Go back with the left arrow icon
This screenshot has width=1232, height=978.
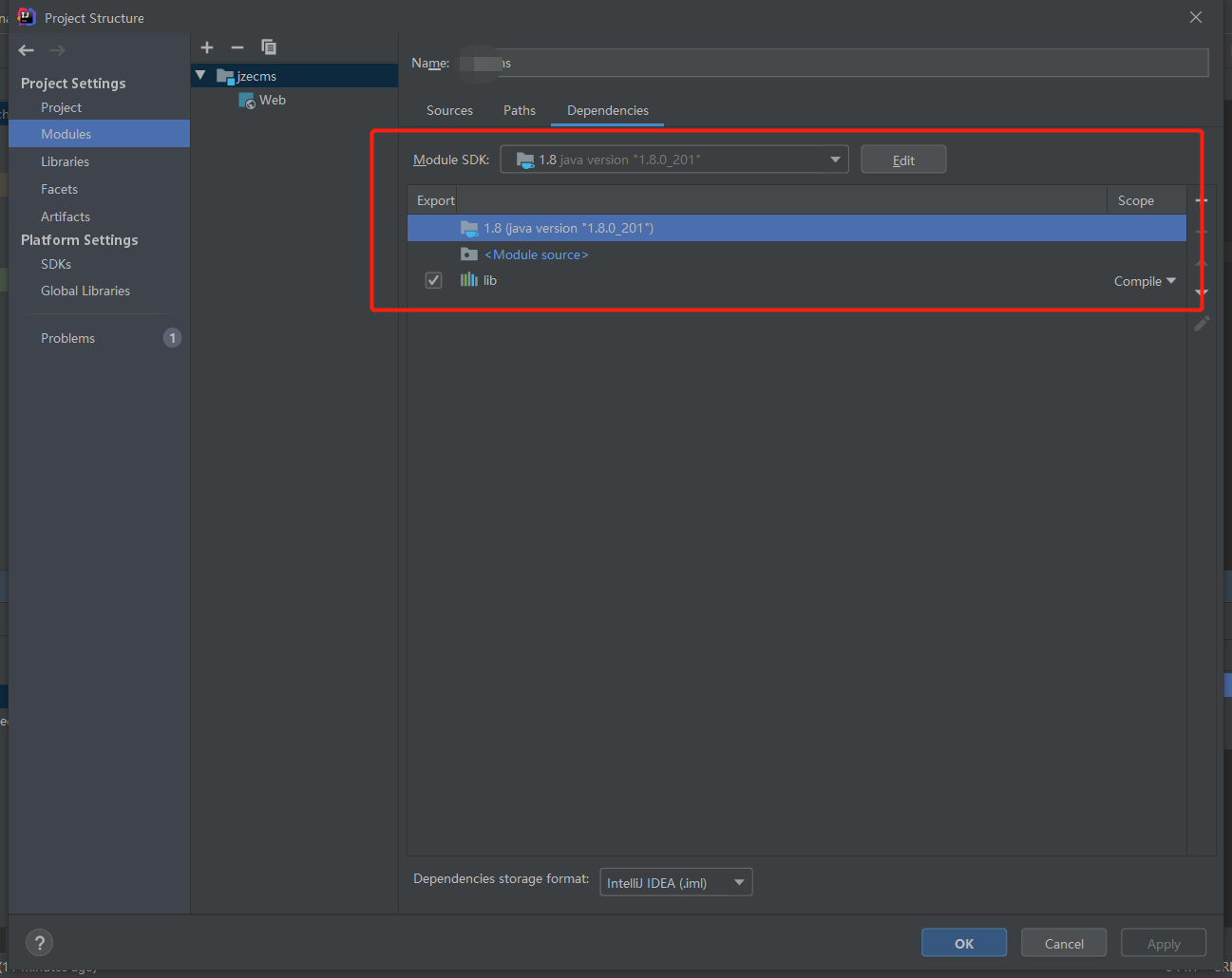click(27, 50)
